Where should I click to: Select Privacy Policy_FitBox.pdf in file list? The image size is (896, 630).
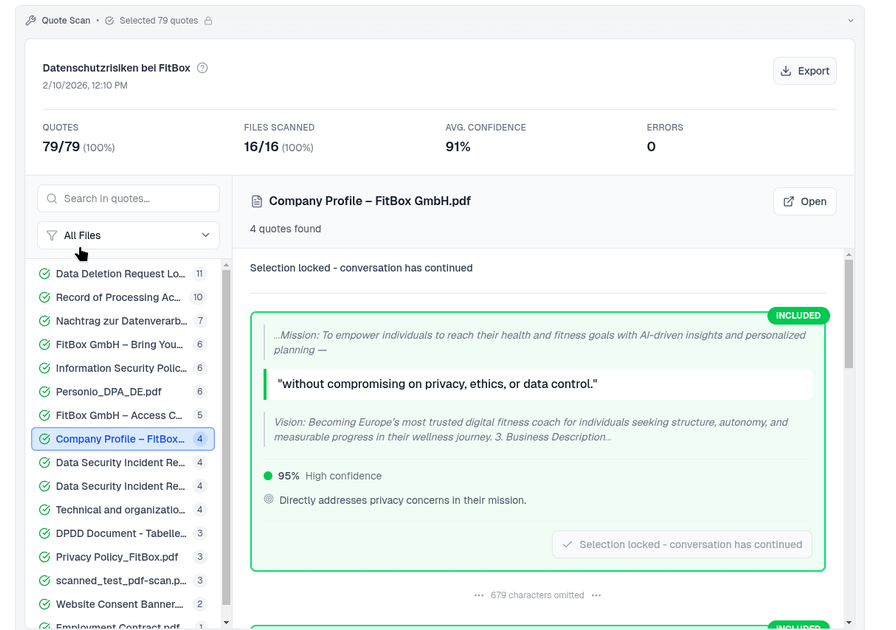117,557
